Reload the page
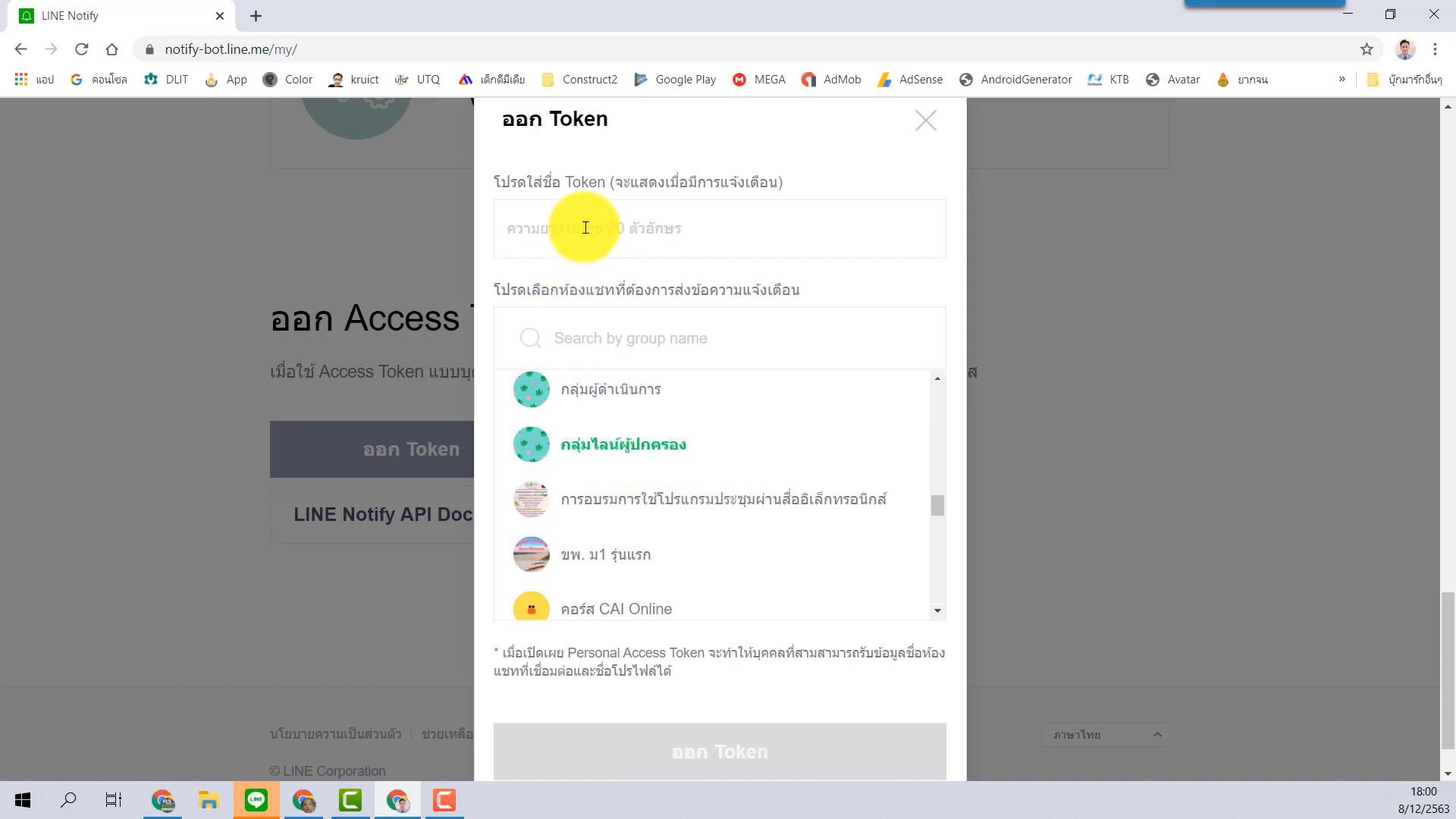 81,49
